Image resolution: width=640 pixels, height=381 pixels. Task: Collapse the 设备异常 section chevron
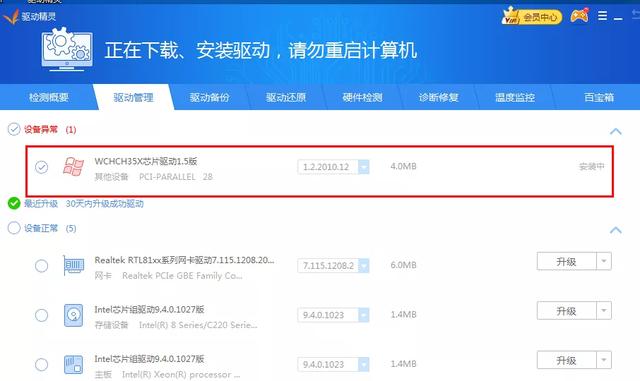(x=616, y=131)
